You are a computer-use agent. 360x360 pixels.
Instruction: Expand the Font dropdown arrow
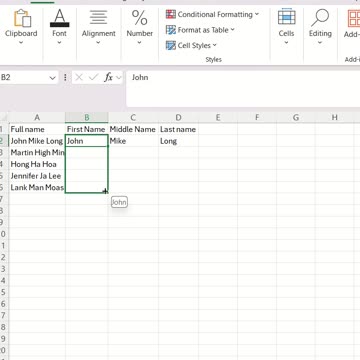click(59, 42)
